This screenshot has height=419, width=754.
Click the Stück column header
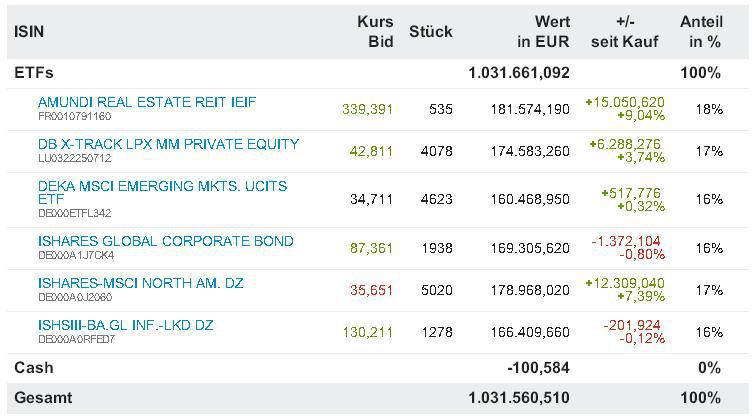click(x=430, y=31)
